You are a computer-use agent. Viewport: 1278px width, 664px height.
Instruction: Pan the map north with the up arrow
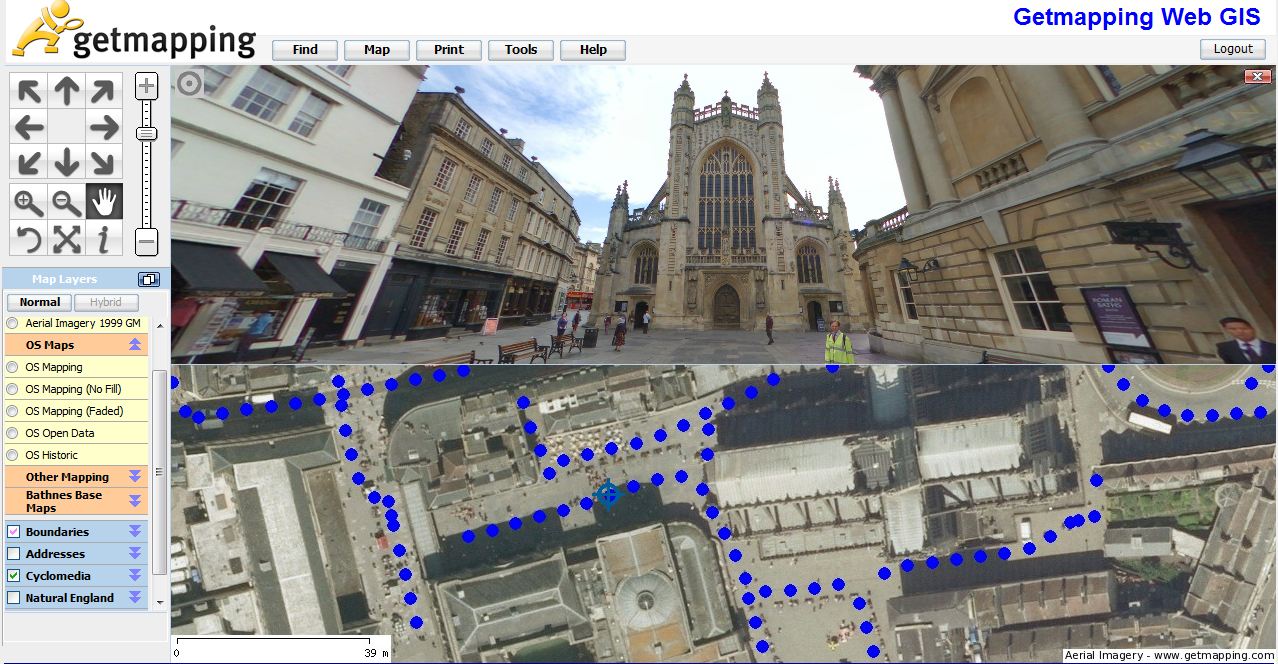coord(67,92)
